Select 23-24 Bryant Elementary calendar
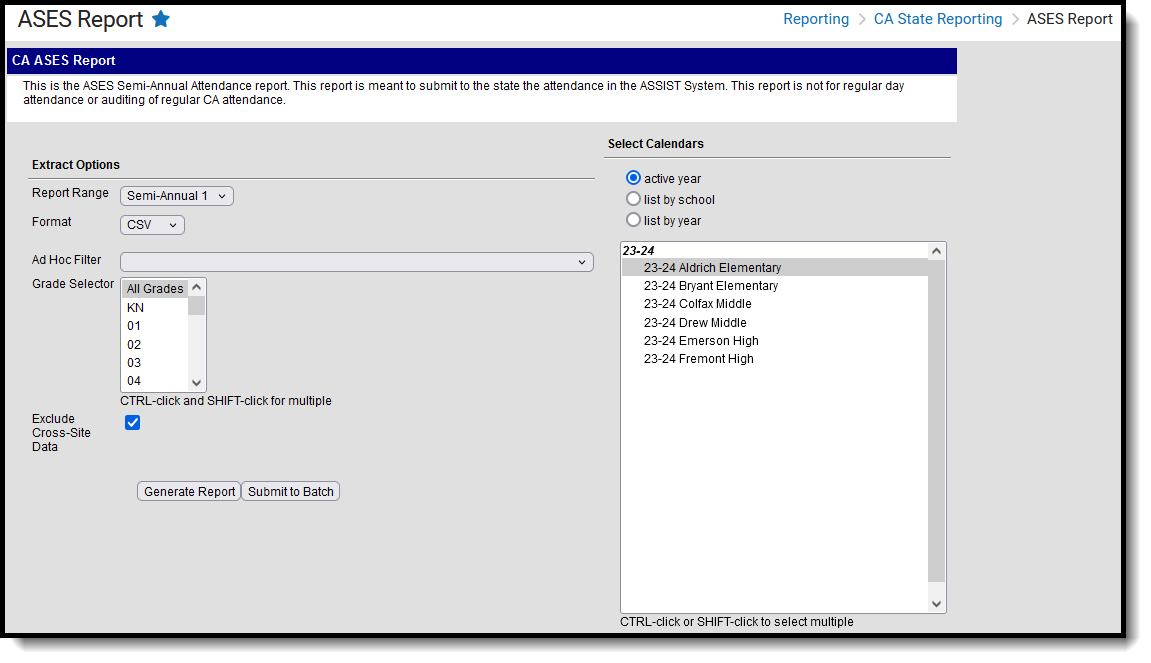The height and width of the screenshot is (663, 1151). (x=775, y=286)
